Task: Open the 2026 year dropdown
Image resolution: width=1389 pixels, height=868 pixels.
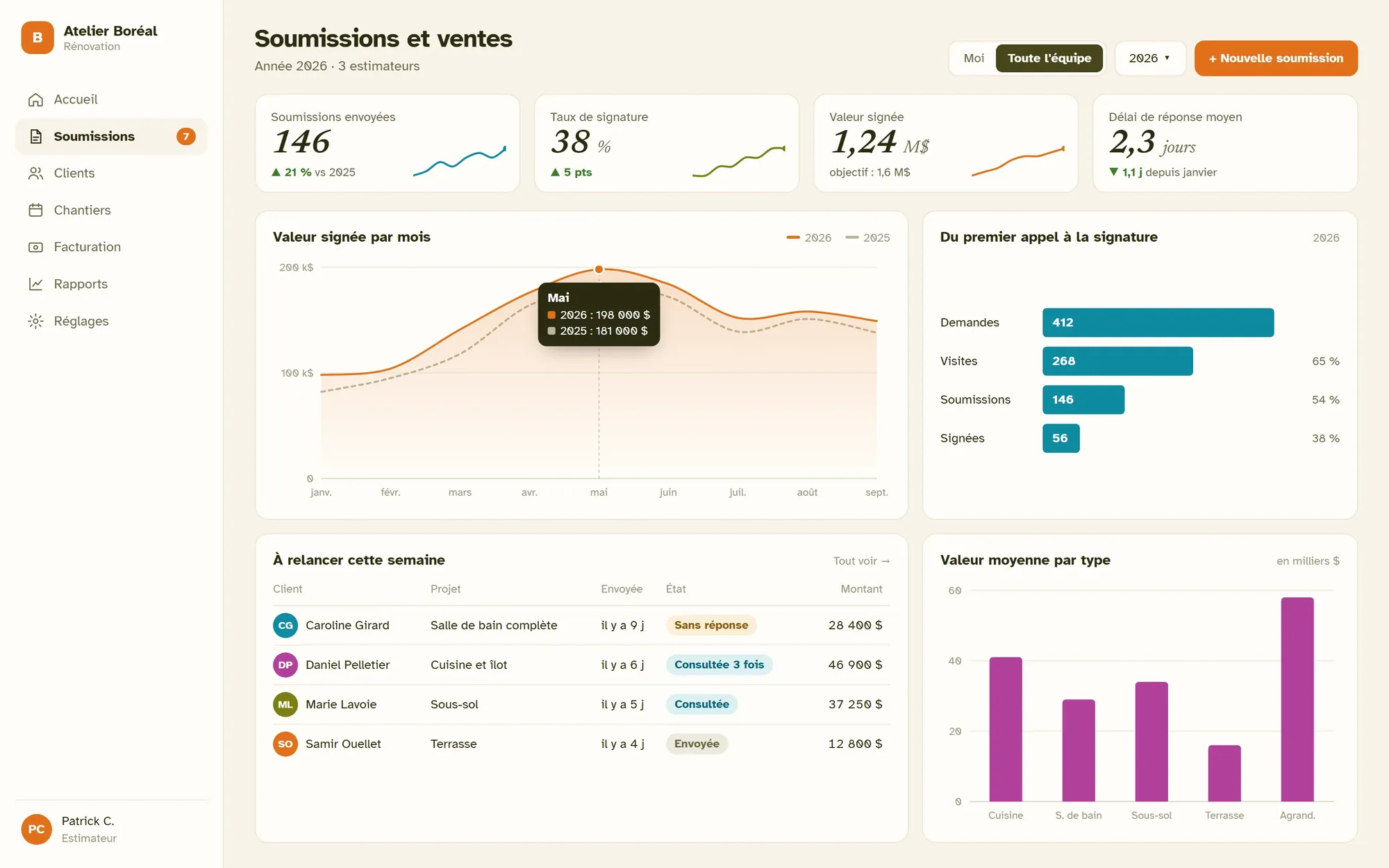Action: [1150, 58]
